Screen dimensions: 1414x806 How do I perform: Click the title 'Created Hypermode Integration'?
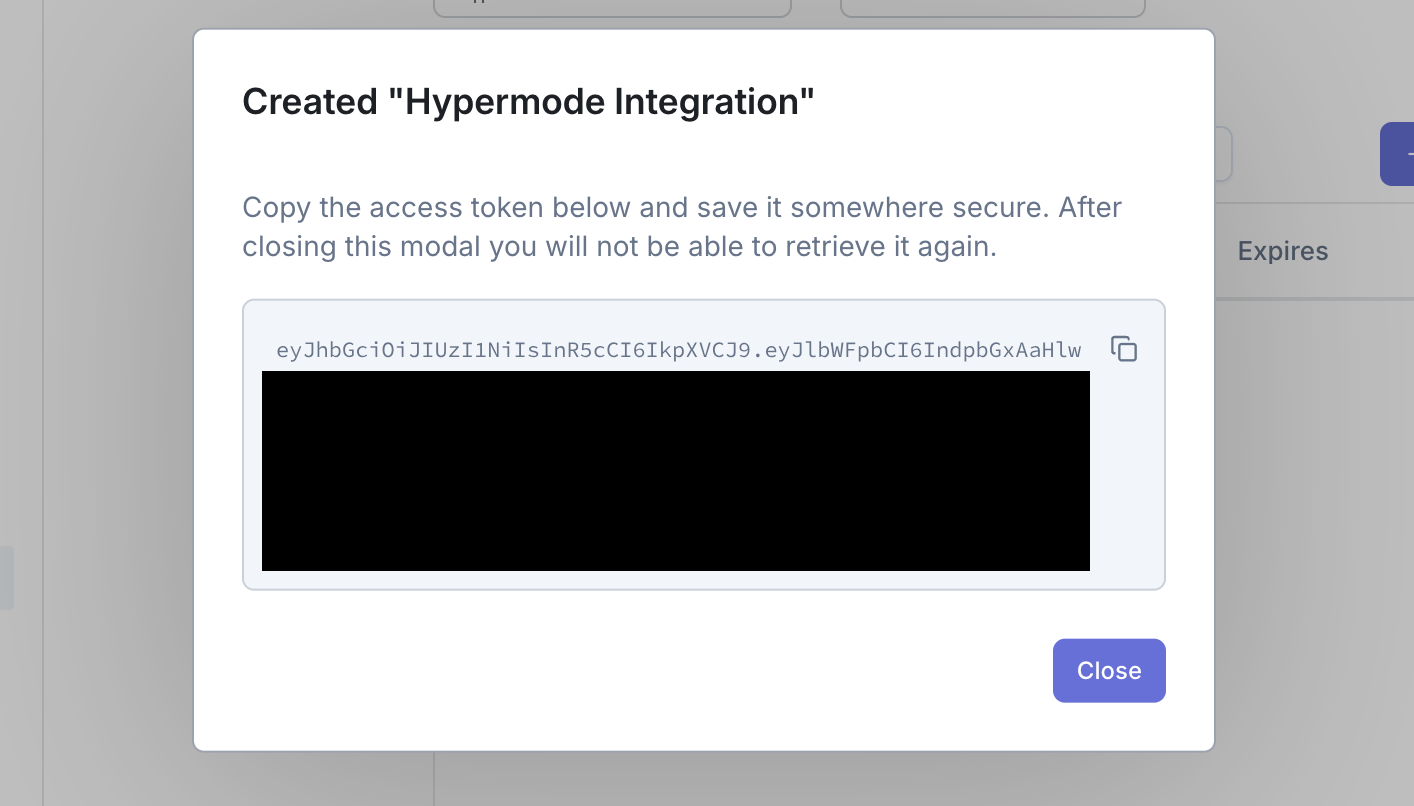528,100
